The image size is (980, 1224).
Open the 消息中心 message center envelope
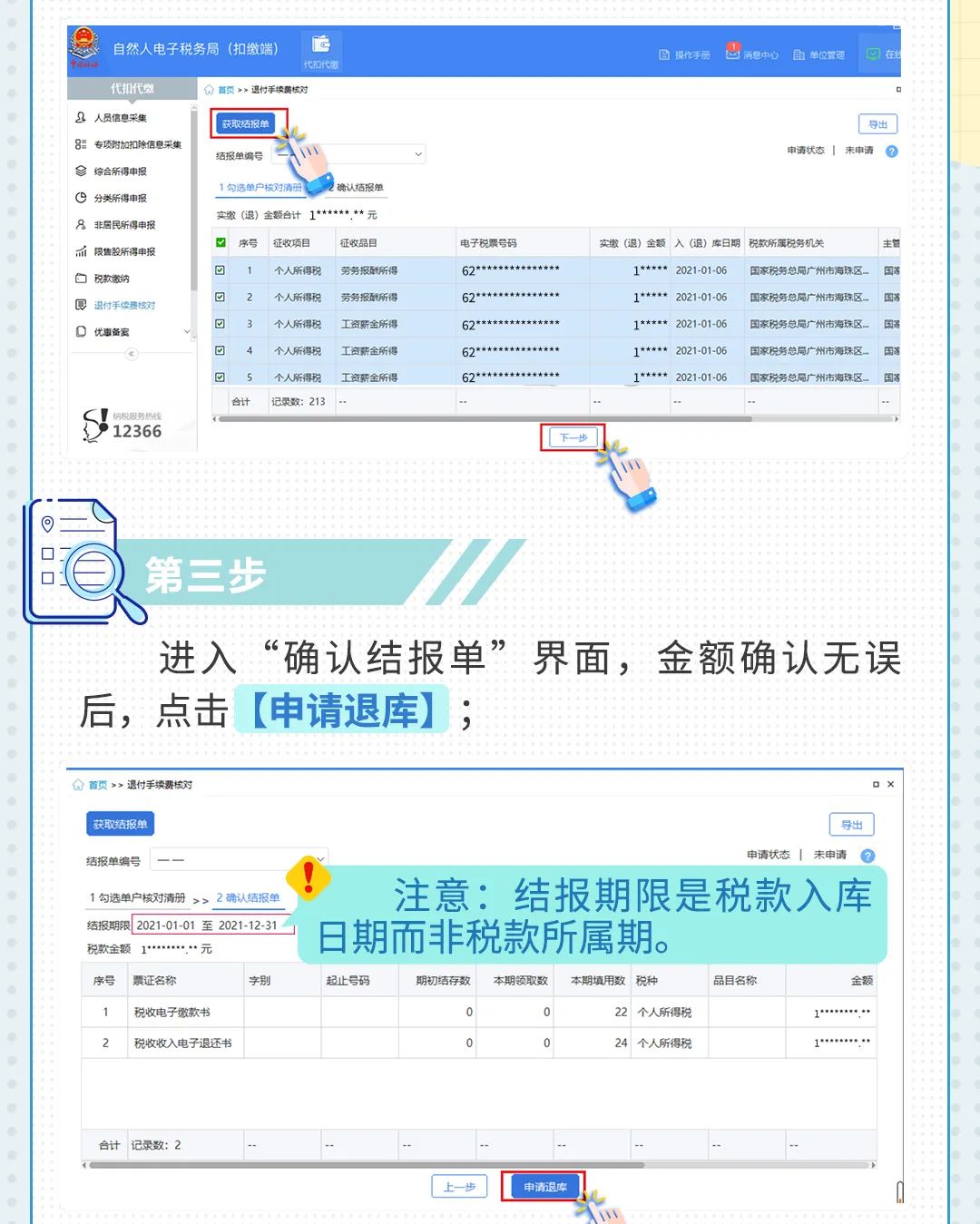coord(732,54)
